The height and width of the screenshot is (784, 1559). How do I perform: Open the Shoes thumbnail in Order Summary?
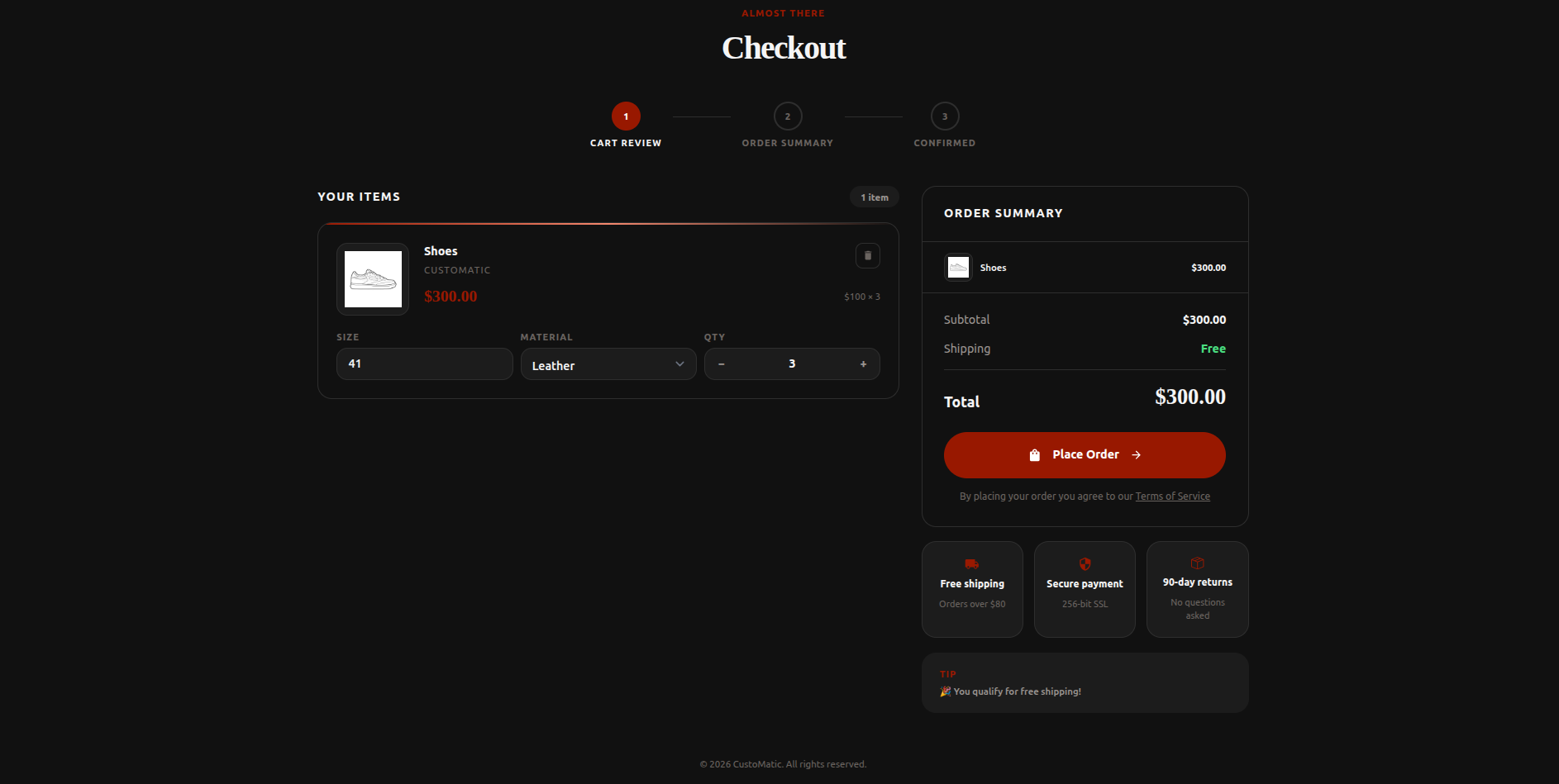pyautogui.click(x=958, y=268)
